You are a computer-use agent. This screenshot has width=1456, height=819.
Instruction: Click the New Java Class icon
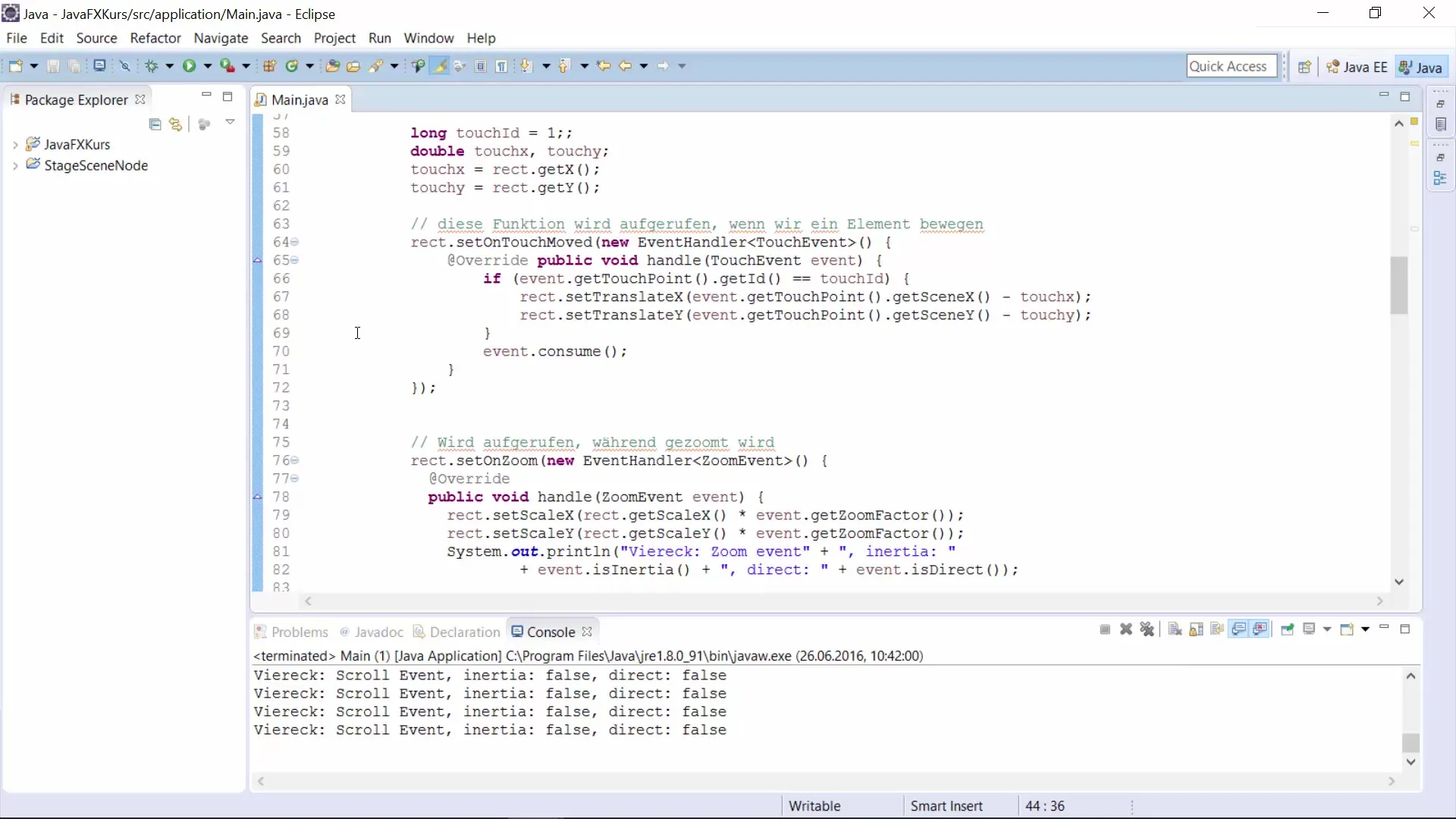(x=291, y=66)
